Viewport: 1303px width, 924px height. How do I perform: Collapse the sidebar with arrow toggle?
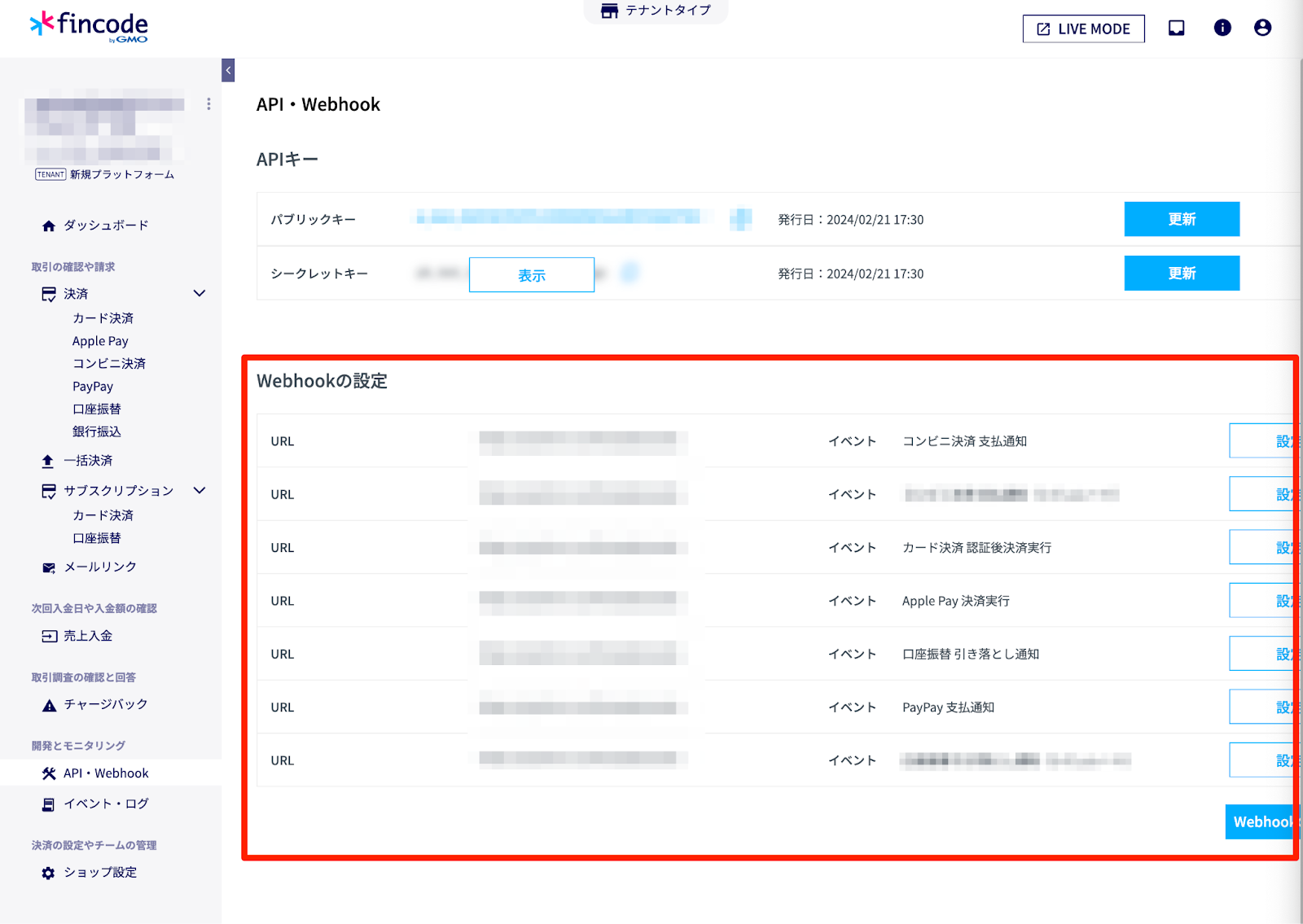click(x=228, y=71)
